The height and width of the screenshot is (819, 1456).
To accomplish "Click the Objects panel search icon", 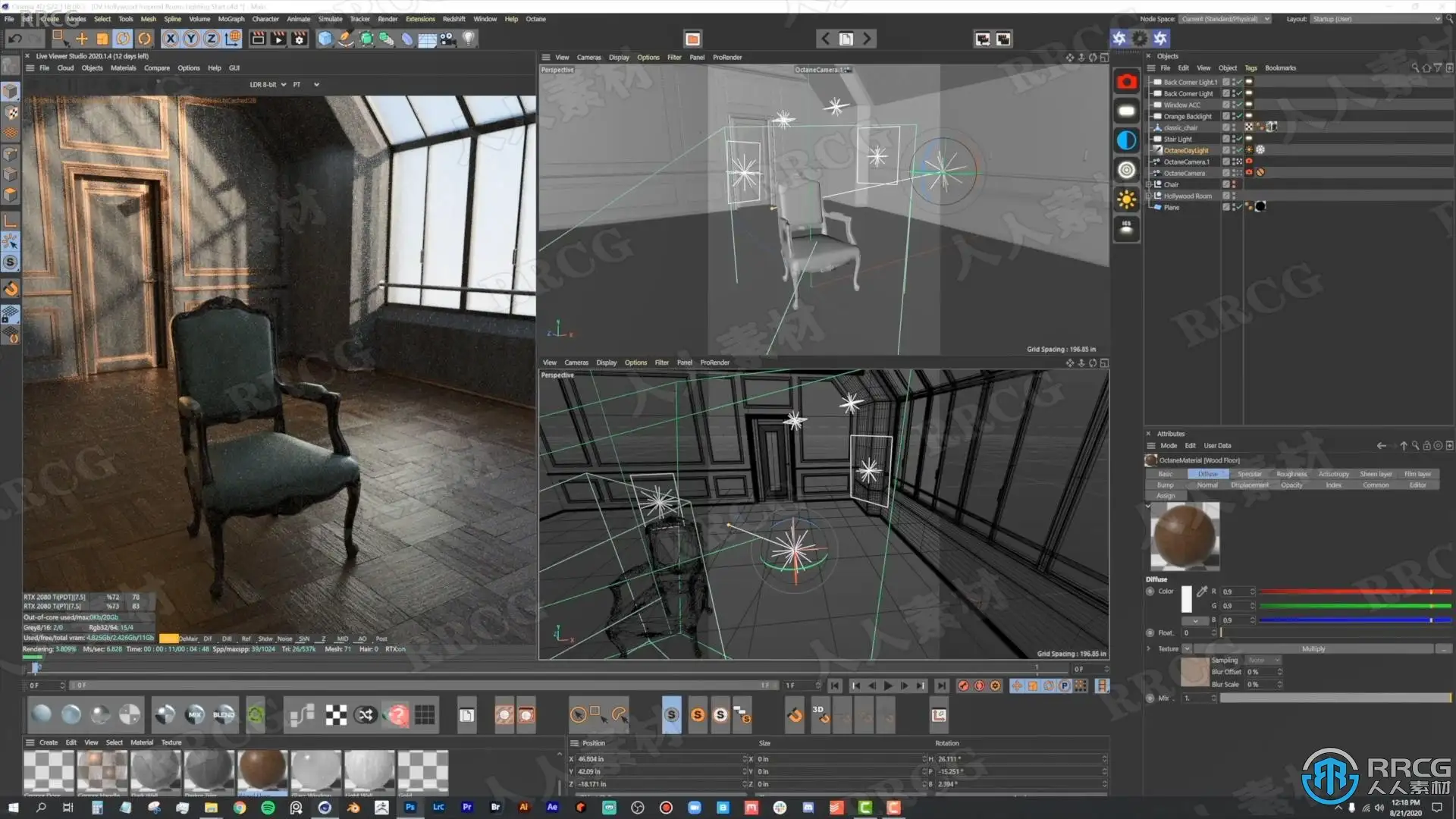I will coord(1414,68).
